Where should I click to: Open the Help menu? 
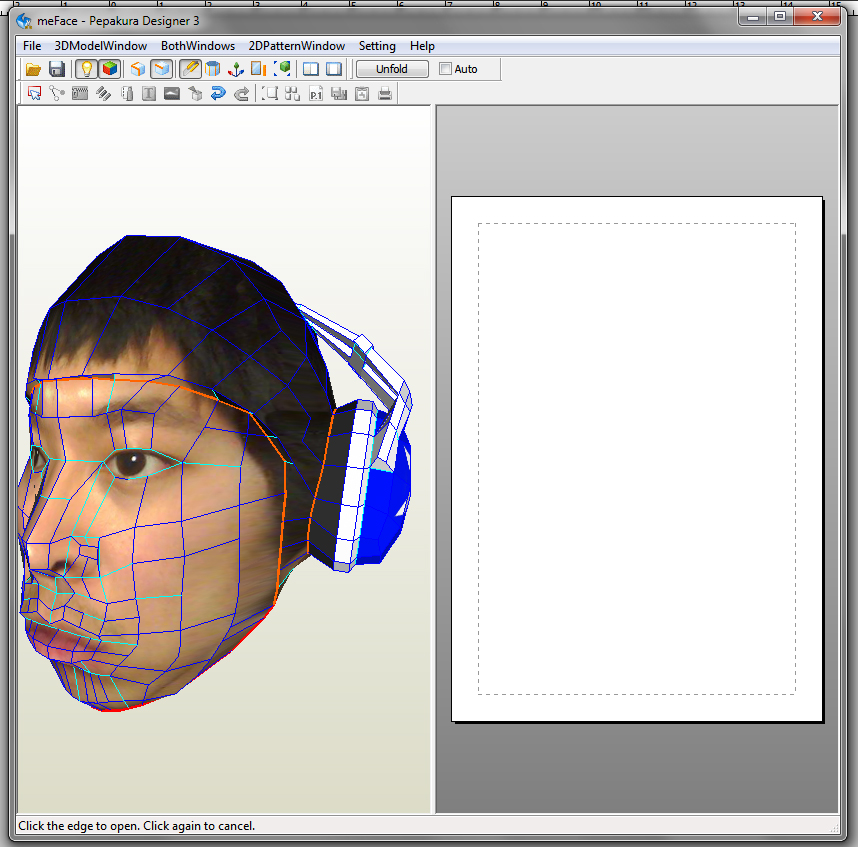(x=422, y=46)
